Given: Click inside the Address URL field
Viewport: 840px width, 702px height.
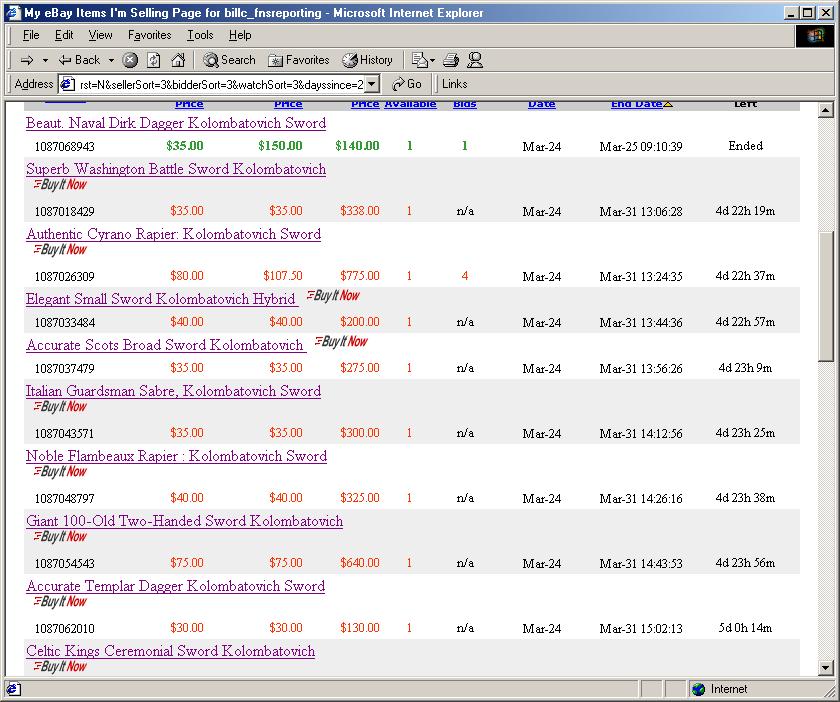Looking at the screenshot, I should coord(221,85).
